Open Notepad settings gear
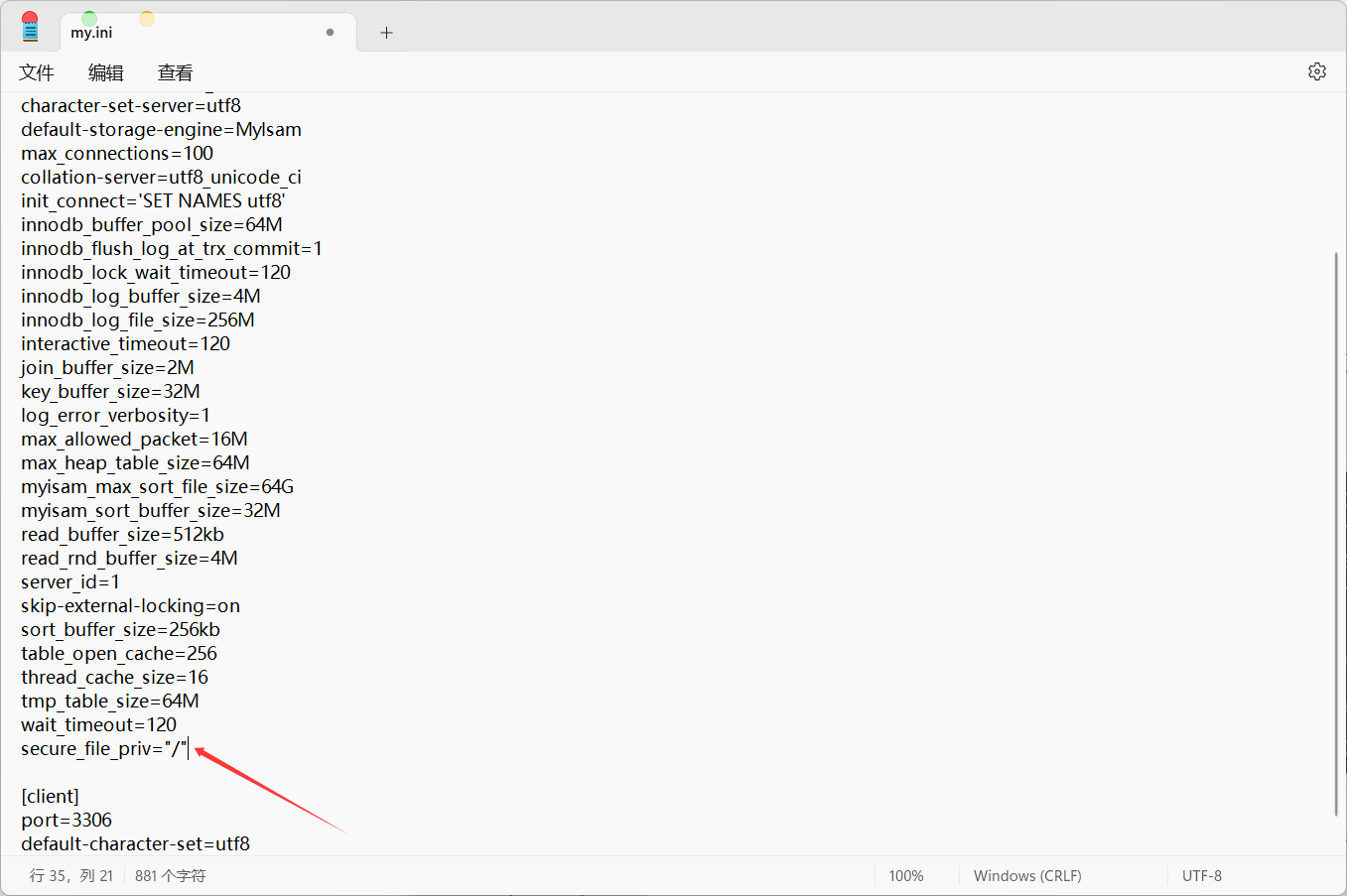The image size is (1347, 896). click(x=1317, y=71)
